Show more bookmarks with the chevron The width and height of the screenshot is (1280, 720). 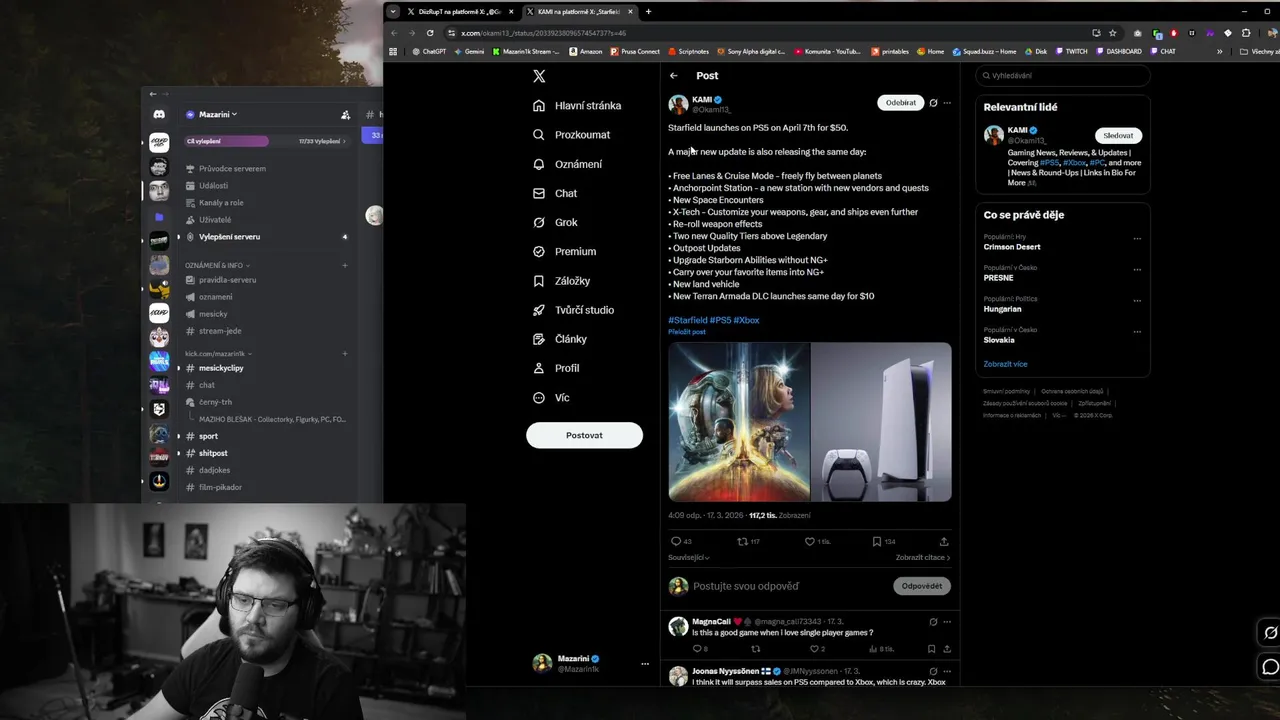pos(1219,51)
